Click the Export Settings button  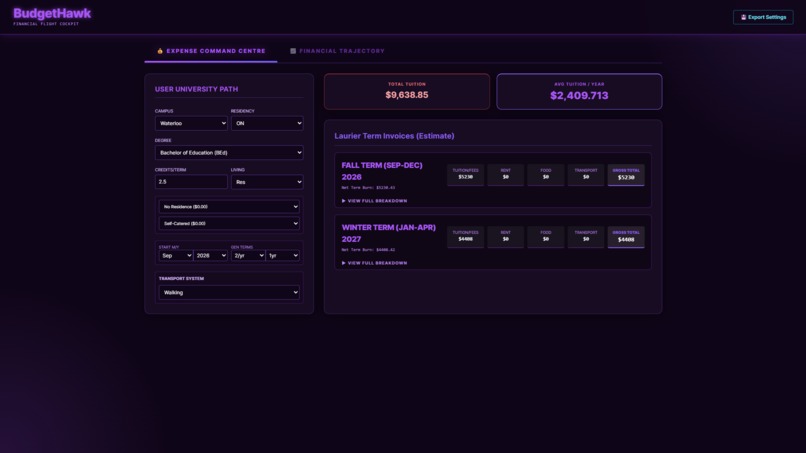tap(763, 17)
